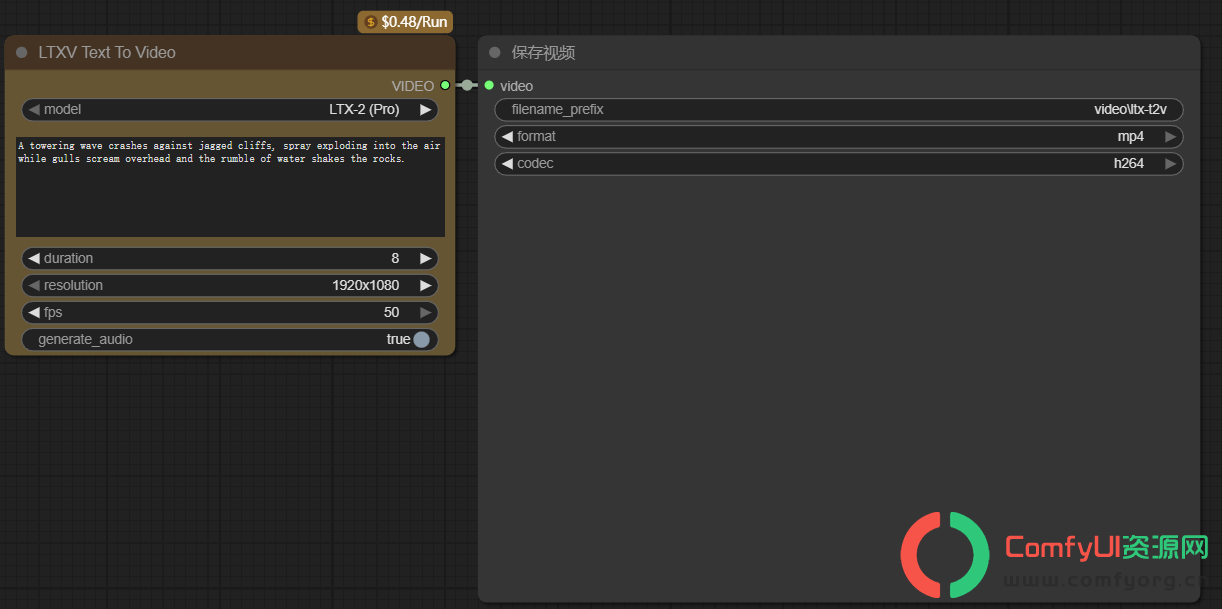
Task: Open the resolution dropdown showing 1920x1080
Action: (230, 285)
